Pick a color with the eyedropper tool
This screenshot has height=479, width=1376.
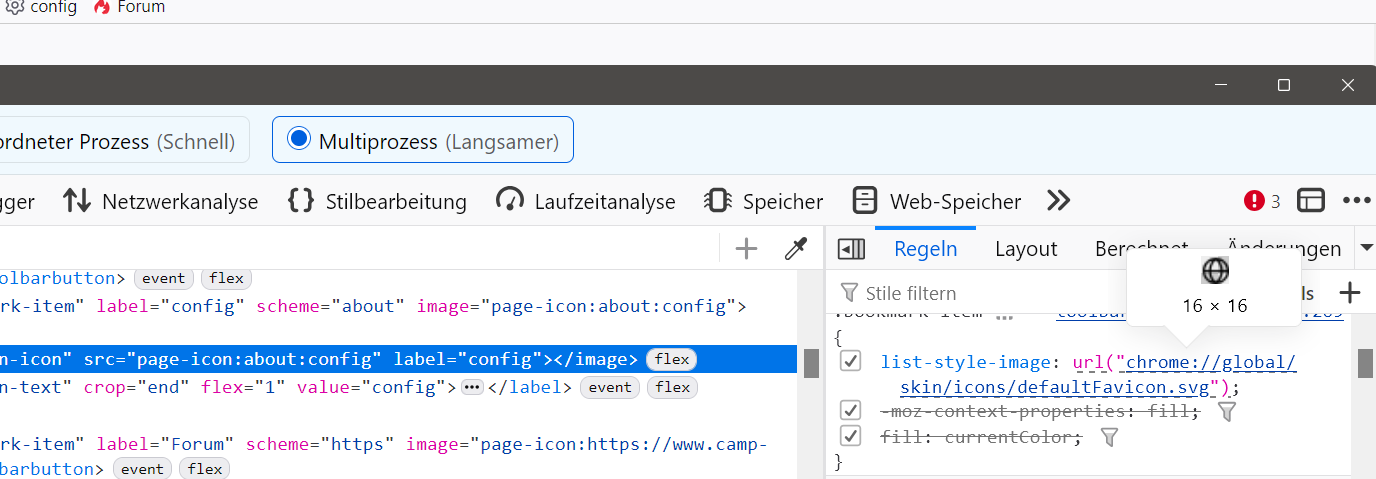pyautogui.click(x=796, y=249)
